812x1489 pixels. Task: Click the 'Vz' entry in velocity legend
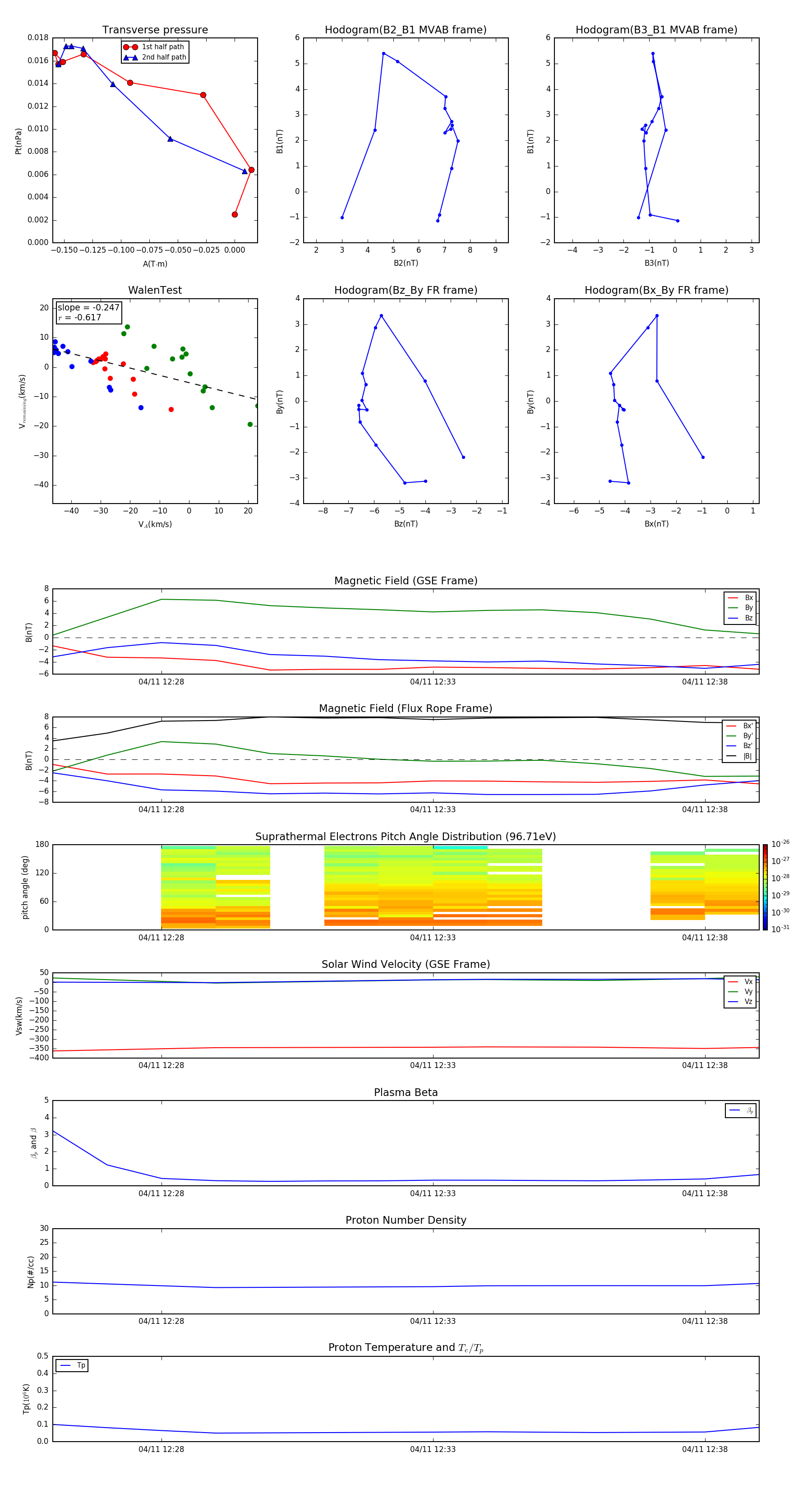[x=740, y=1001]
